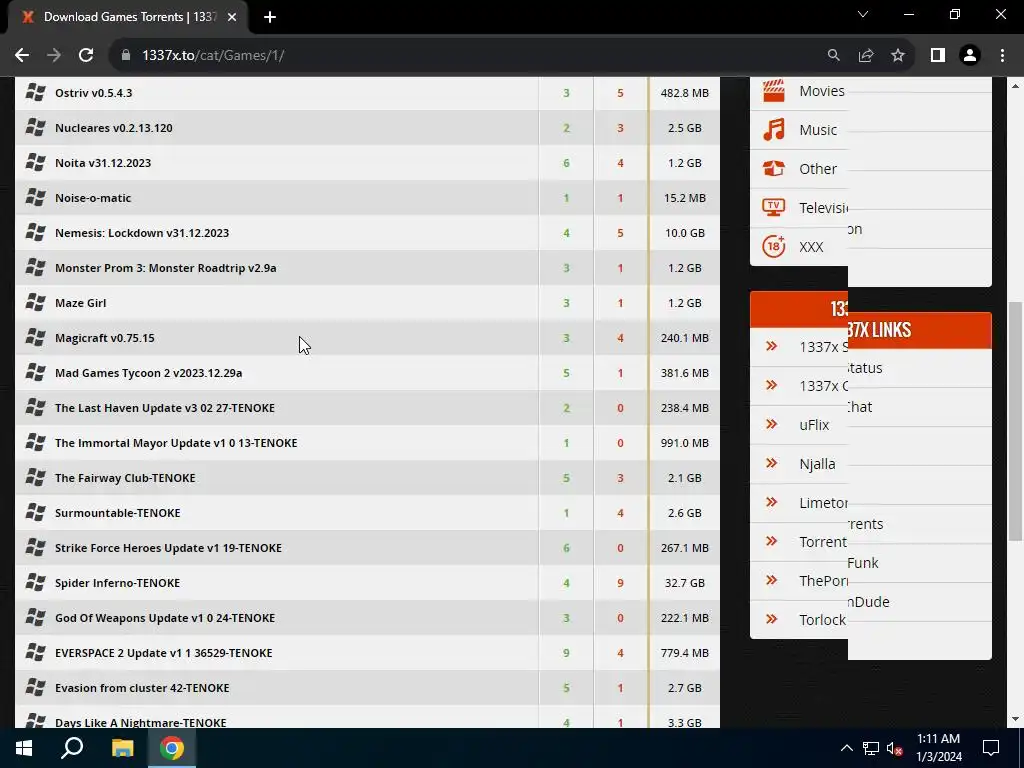Click double-arrow icon beside Njalla
Image resolution: width=1024 pixels, height=768 pixels.
771,463
